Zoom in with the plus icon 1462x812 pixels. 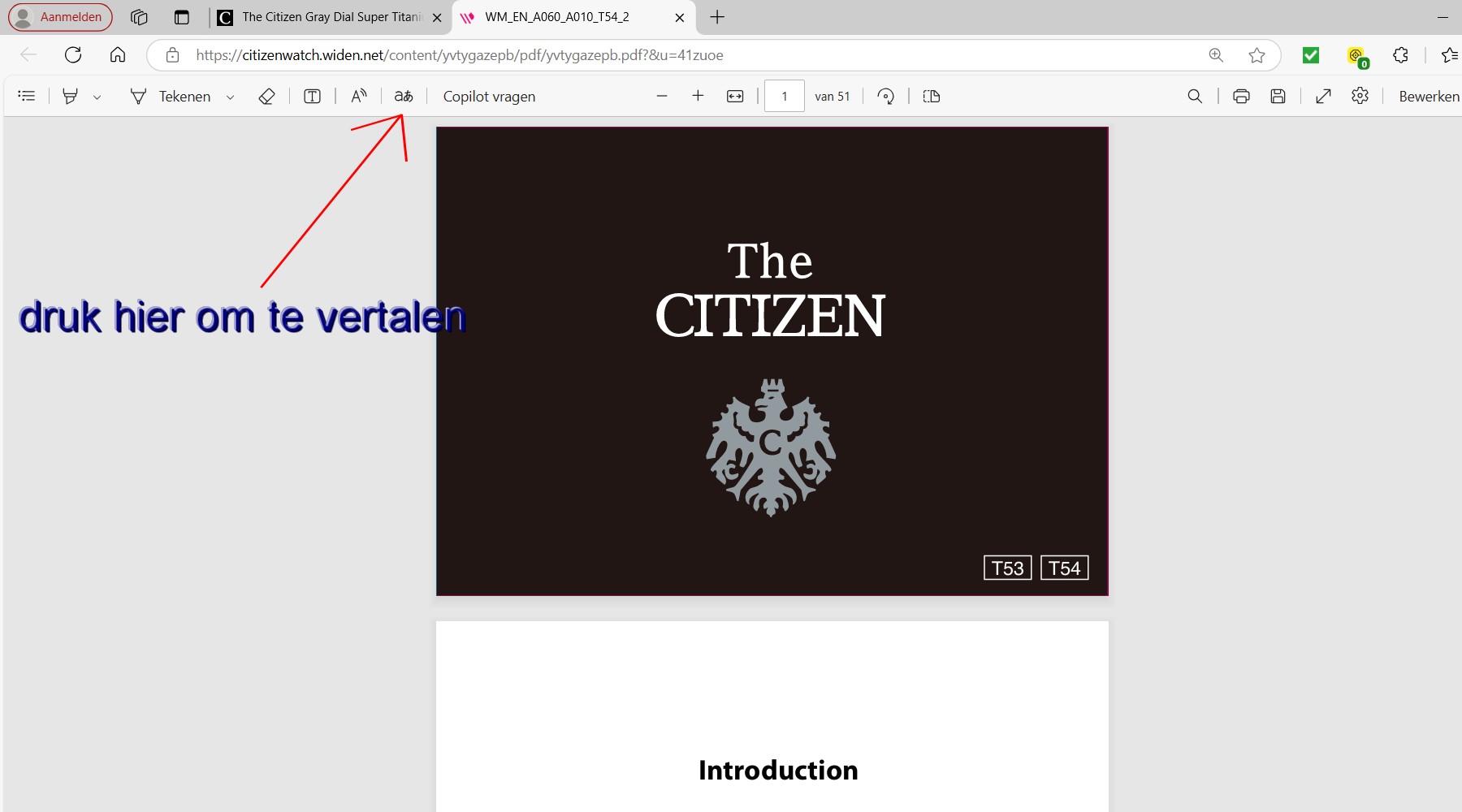pyautogui.click(x=698, y=96)
